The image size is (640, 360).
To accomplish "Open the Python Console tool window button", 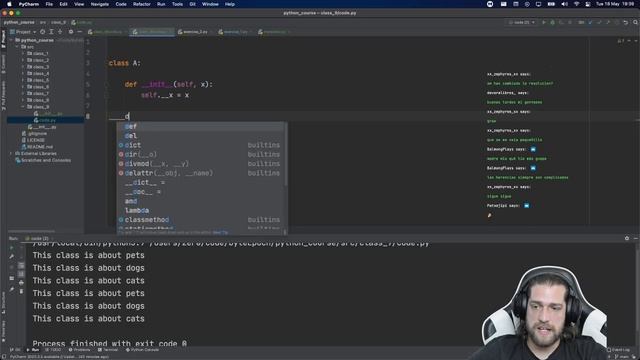I will click(x=142, y=350).
